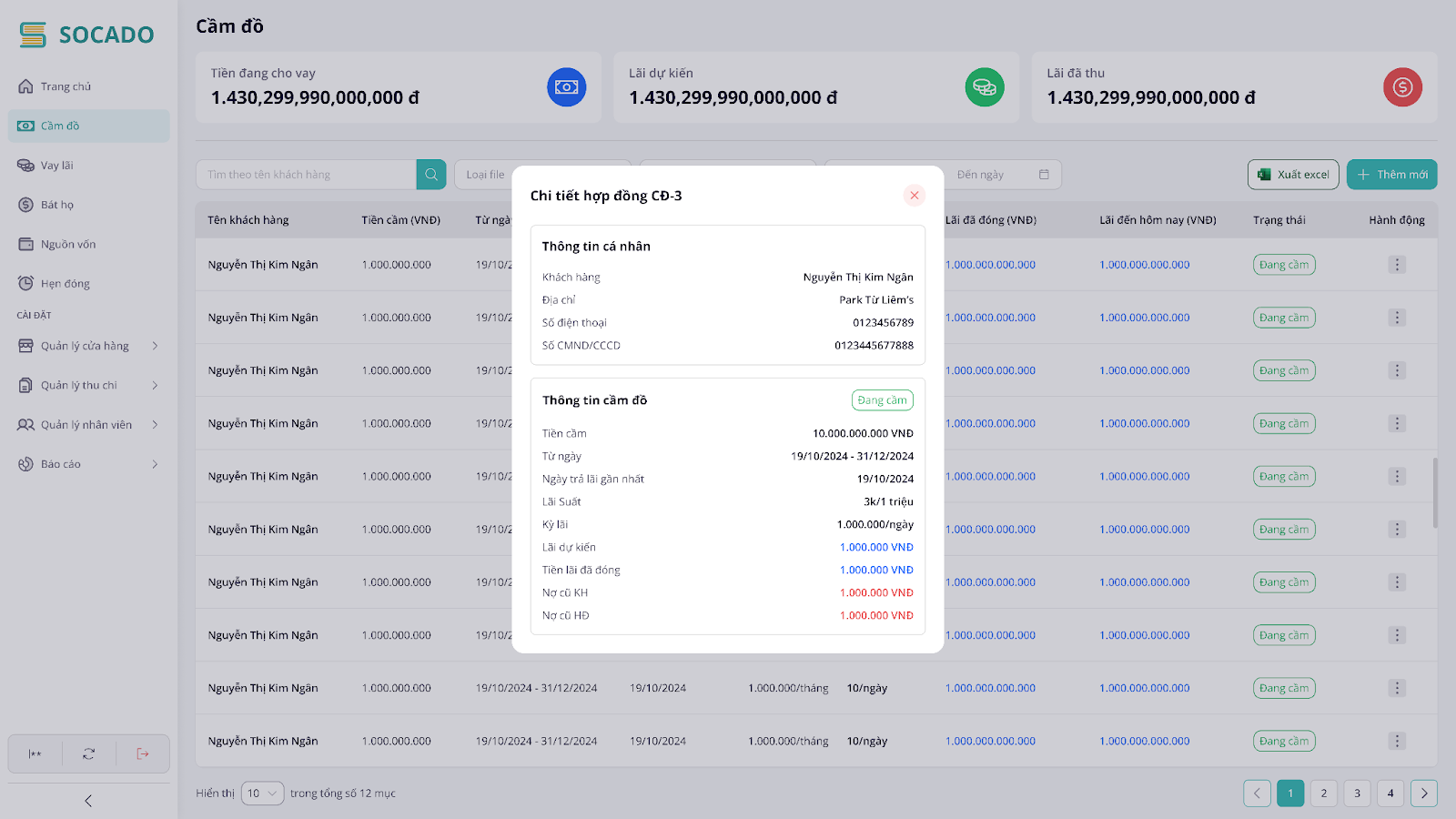Screen dimensions: 1456x819
Task: Open the Đến ngày calendar picker
Action: (x=1044, y=175)
